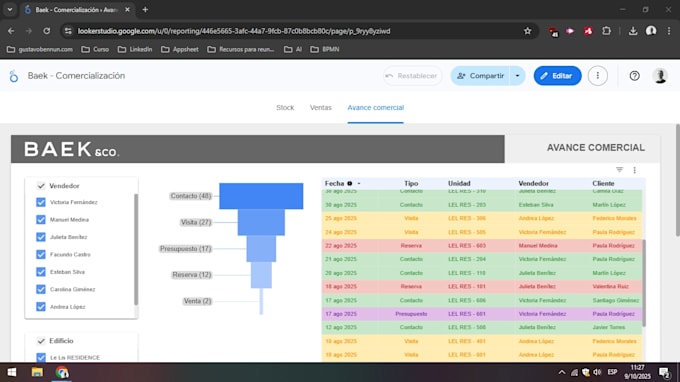Uncheck Carolina Giménez vendor checkbox

click(41, 289)
